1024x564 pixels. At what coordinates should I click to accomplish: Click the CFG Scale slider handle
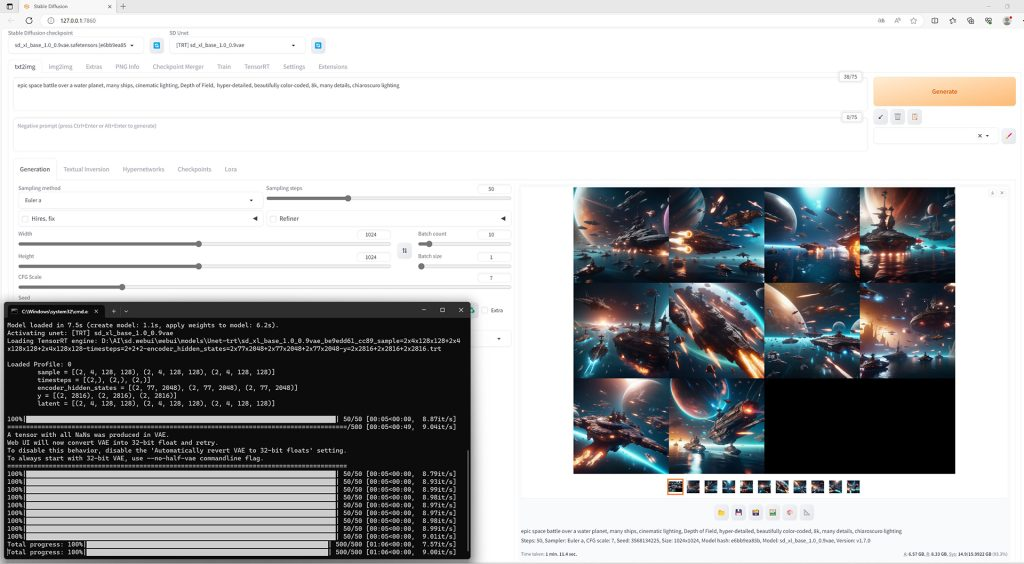122,287
